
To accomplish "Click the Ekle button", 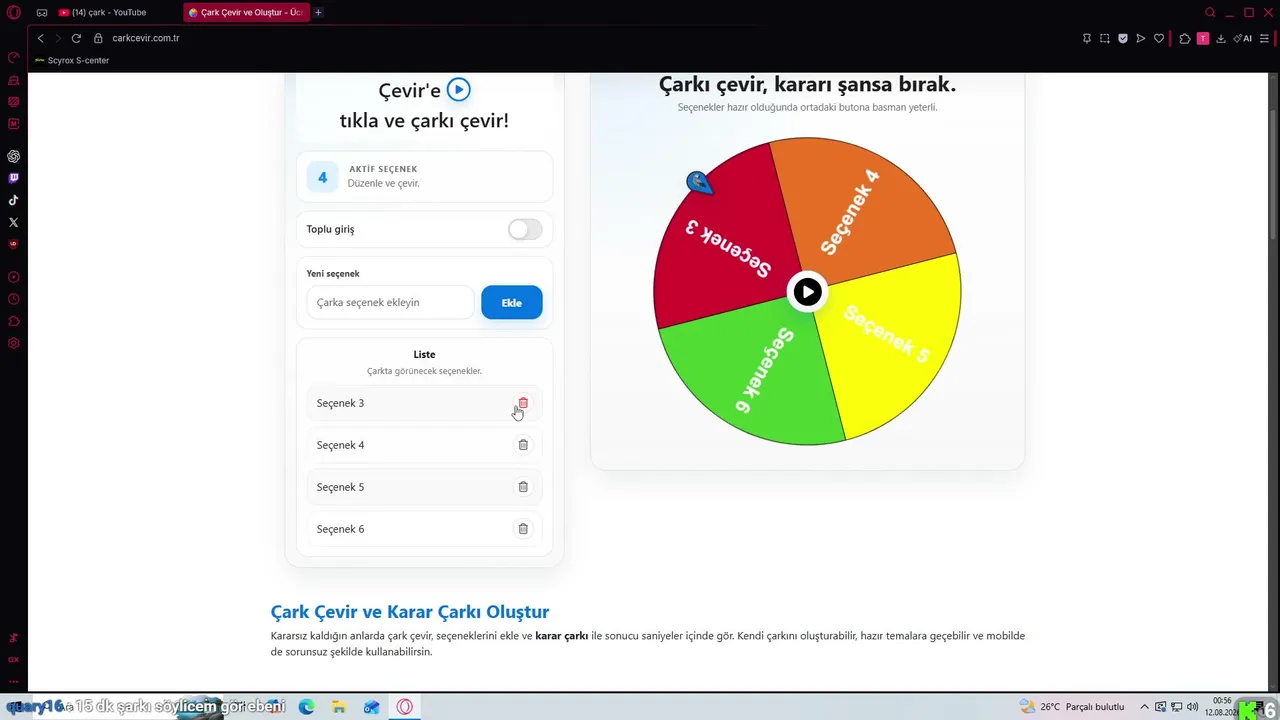I will pyautogui.click(x=512, y=303).
